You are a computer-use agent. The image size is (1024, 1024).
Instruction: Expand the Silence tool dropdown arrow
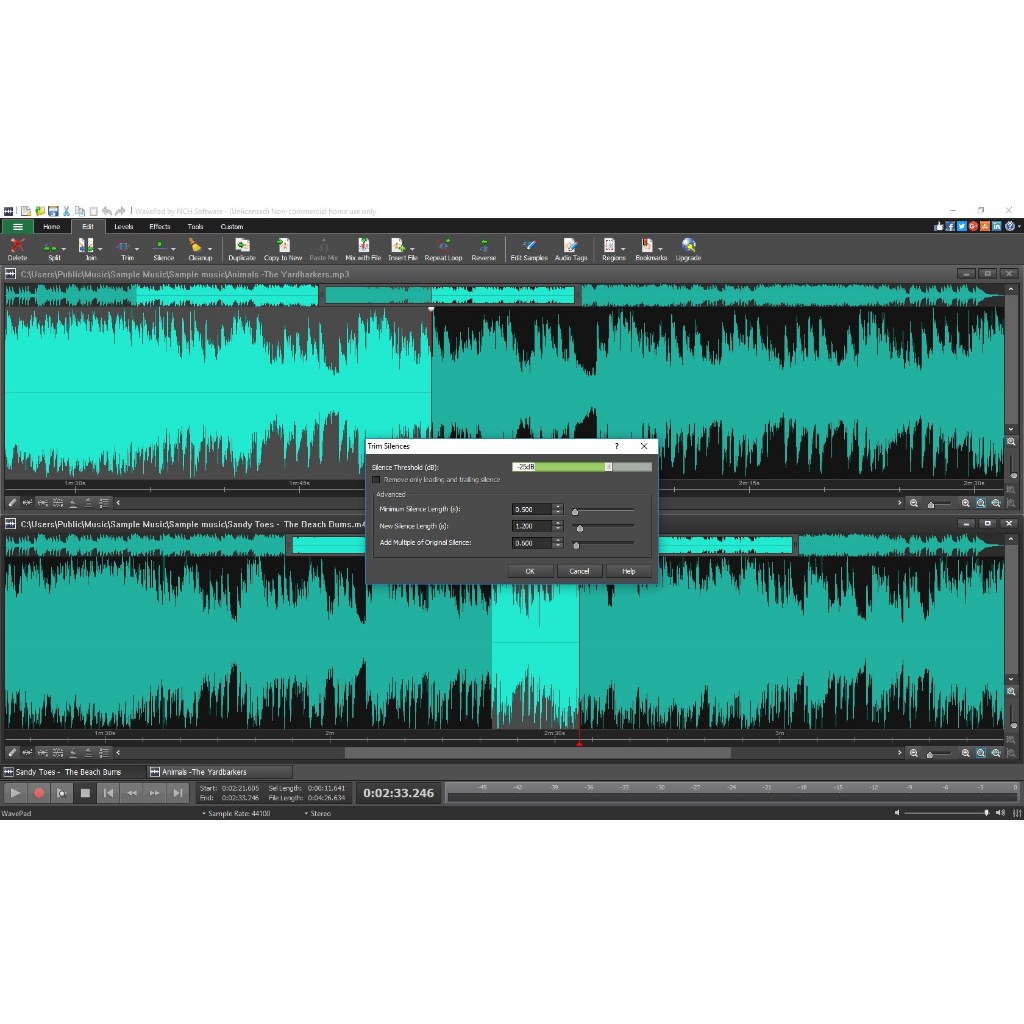pos(174,248)
